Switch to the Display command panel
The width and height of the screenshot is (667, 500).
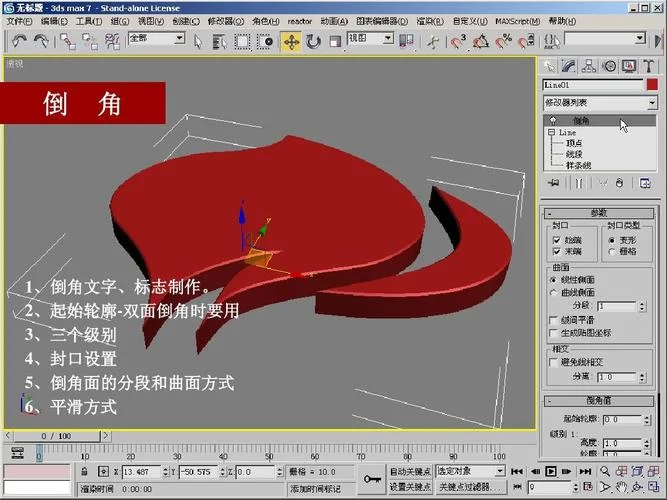click(x=629, y=66)
